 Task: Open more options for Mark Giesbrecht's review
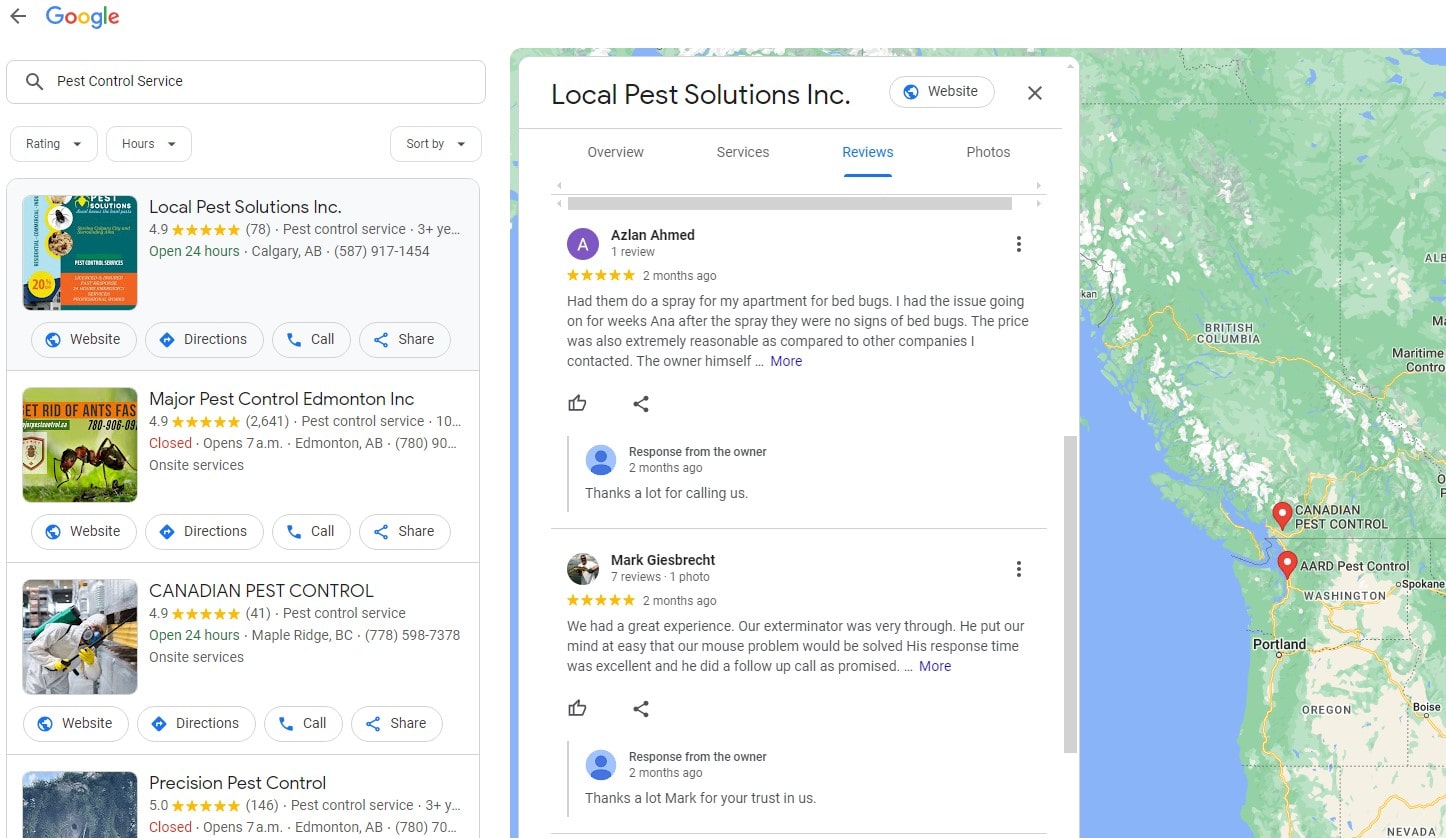click(x=1018, y=569)
